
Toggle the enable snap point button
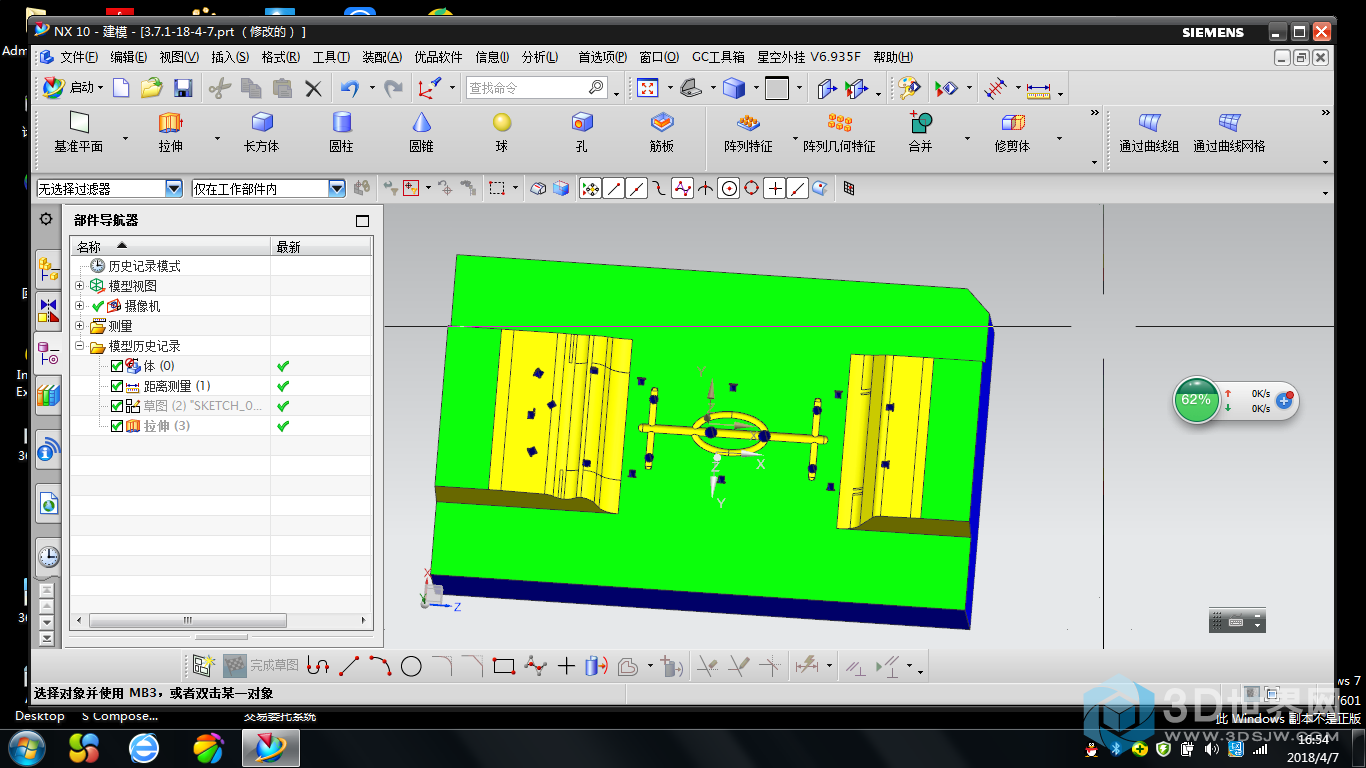click(x=590, y=188)
